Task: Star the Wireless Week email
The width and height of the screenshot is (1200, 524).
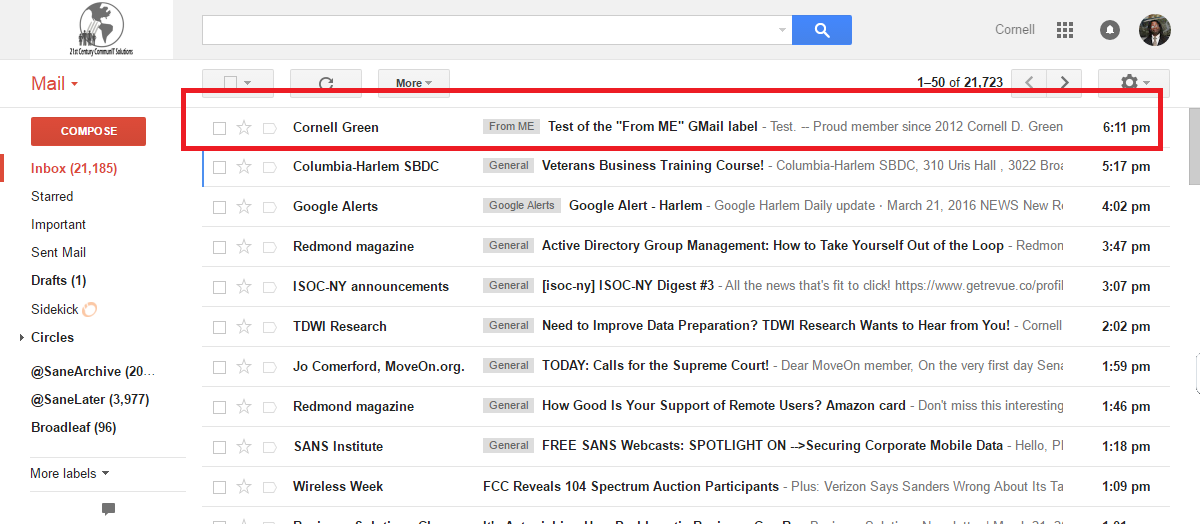Action: [243, 486]
